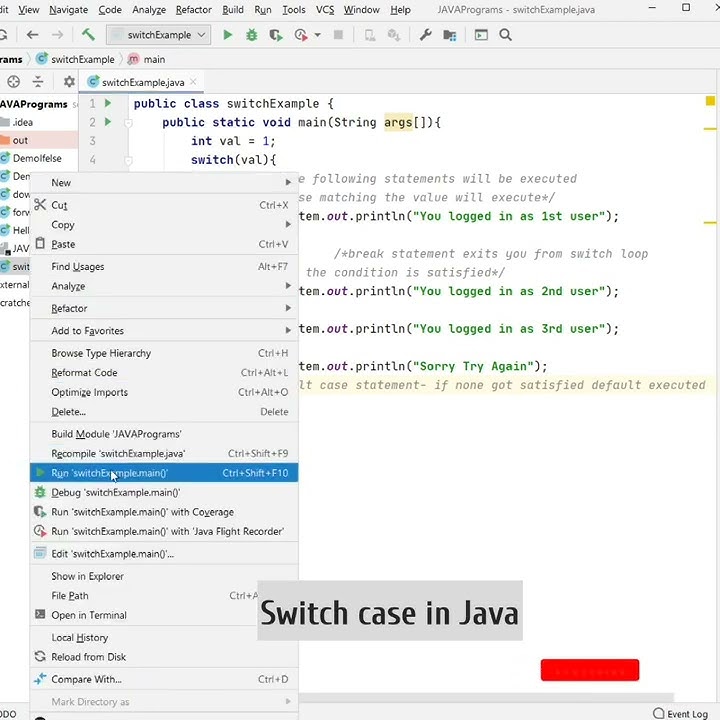The image size is (720, 720).
Task: Select Find Usages menu entry
Action: click(164, 266)
